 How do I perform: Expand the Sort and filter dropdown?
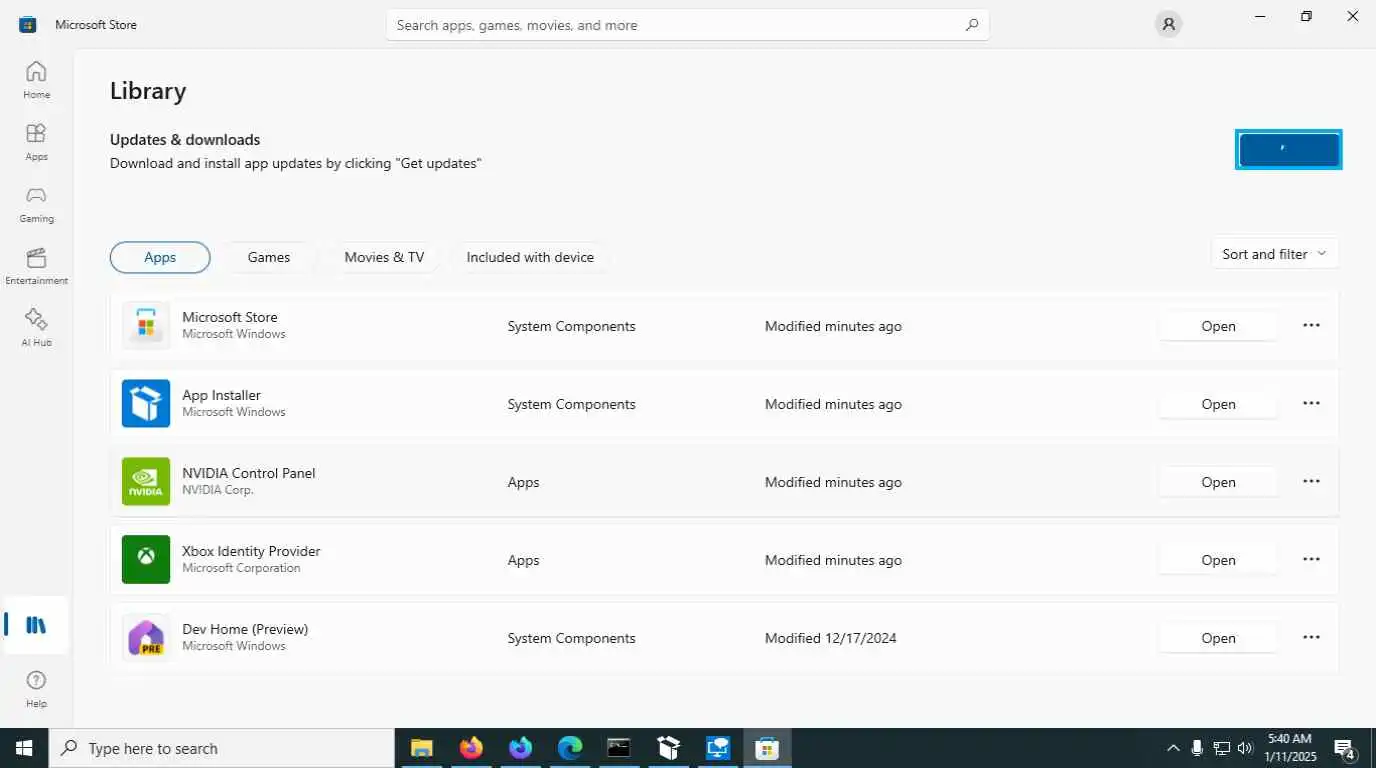[x=1274, y=254]
